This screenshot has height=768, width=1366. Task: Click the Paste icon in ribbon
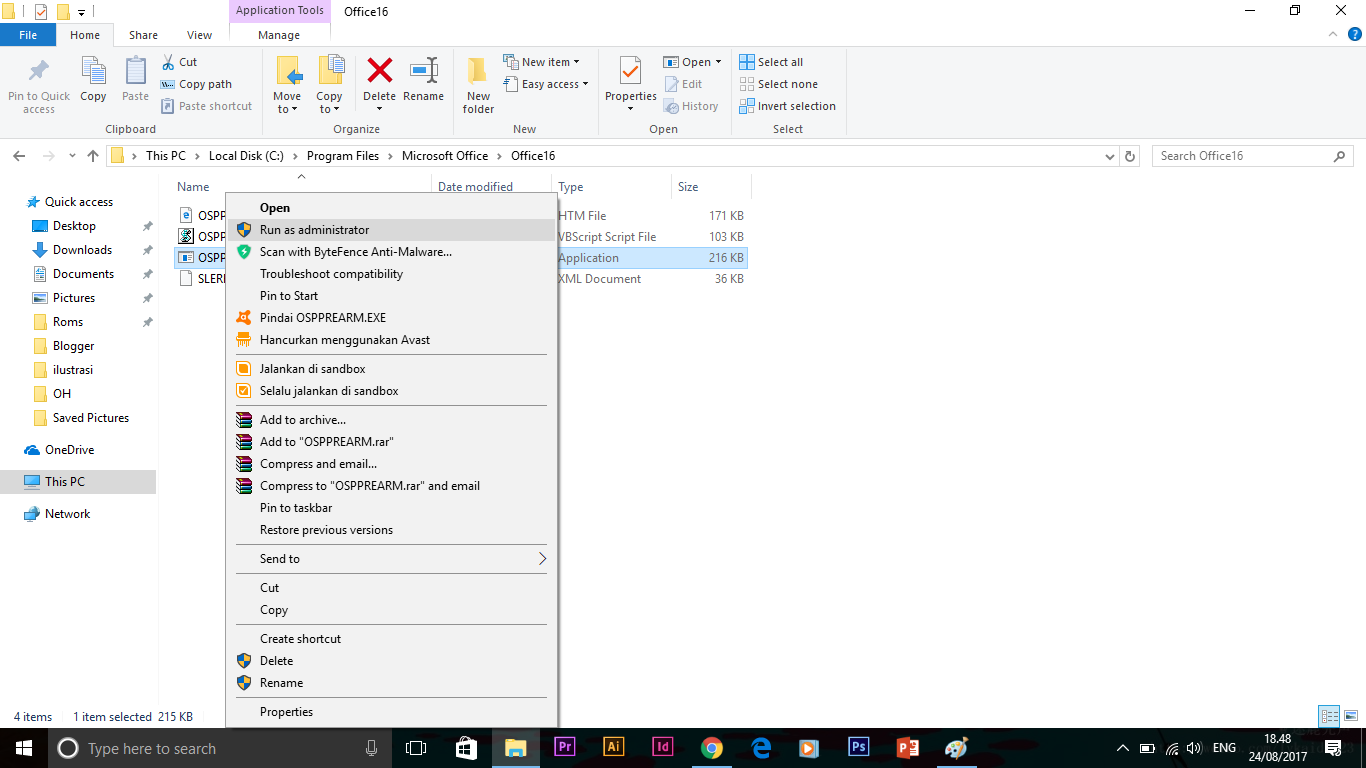(x=135, y=72)
